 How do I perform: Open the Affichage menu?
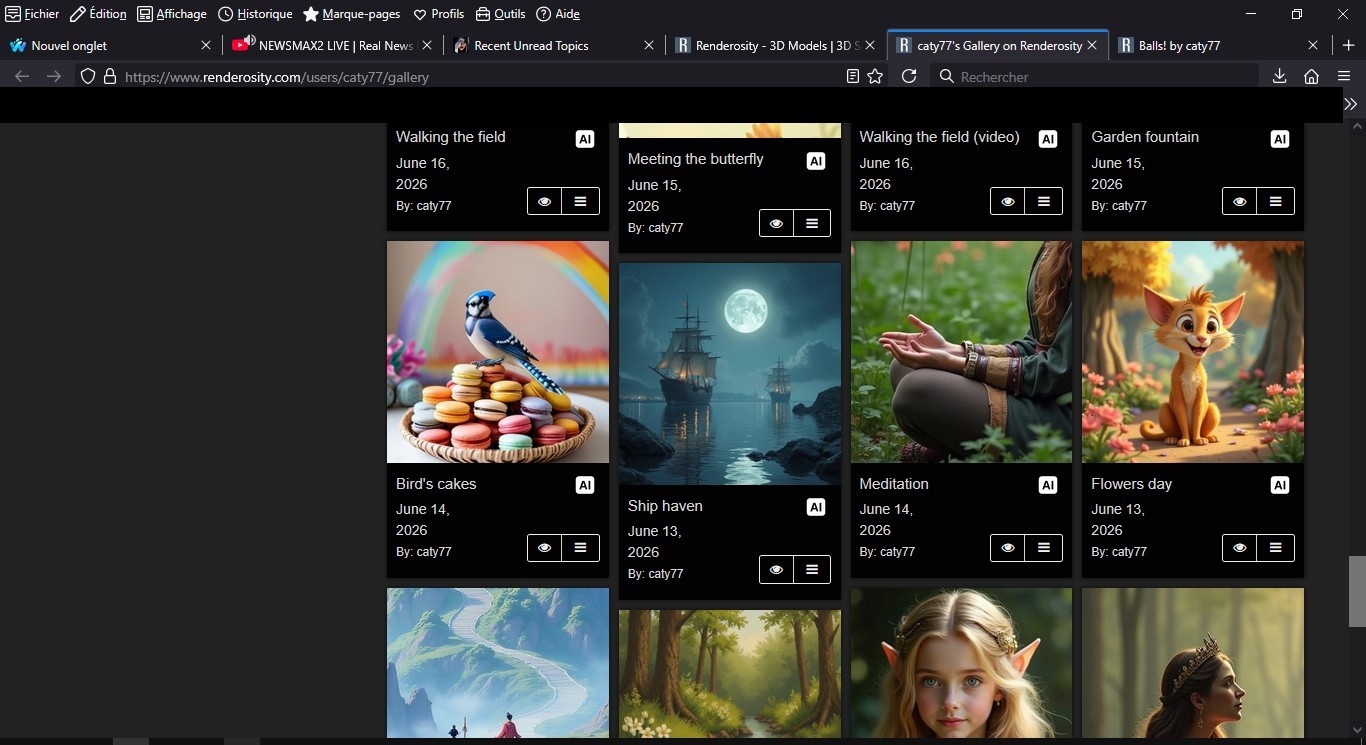[172, 14]
